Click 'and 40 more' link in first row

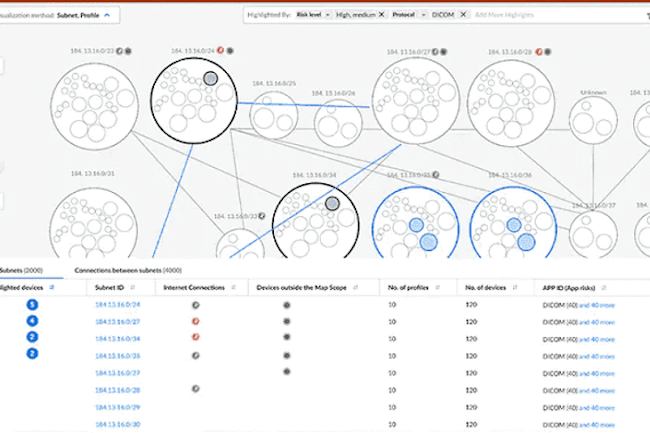(x=598, y=304)
